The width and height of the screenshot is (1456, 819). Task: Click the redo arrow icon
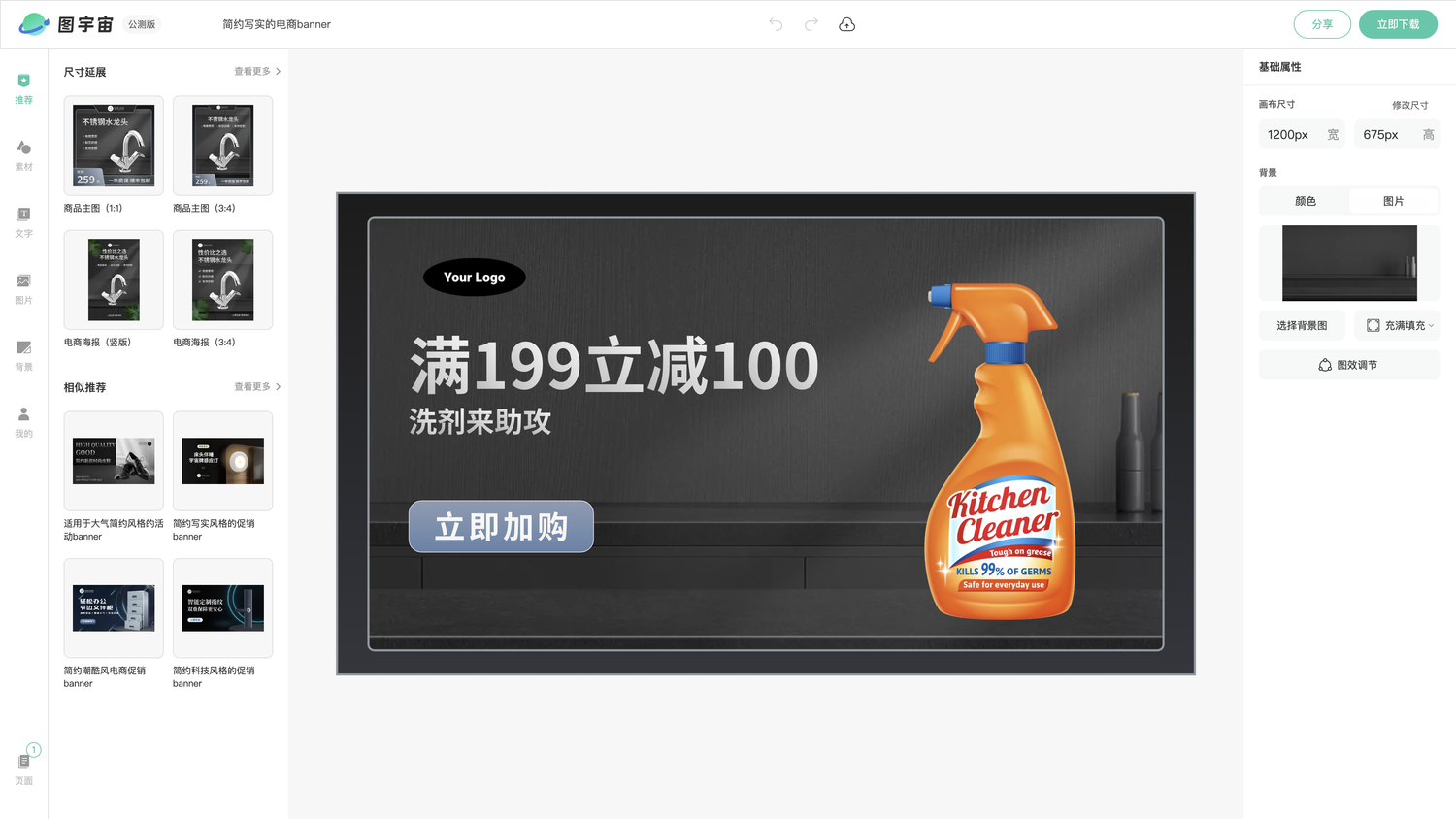811,24
